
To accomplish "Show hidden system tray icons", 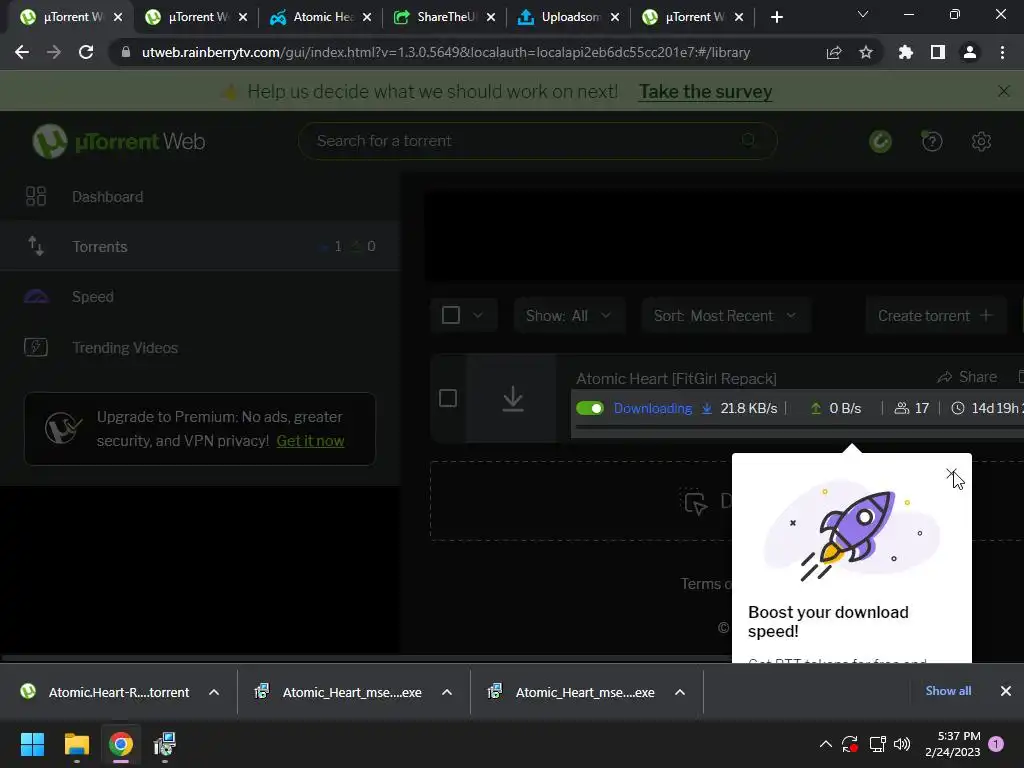I will (x=825, y=744).
